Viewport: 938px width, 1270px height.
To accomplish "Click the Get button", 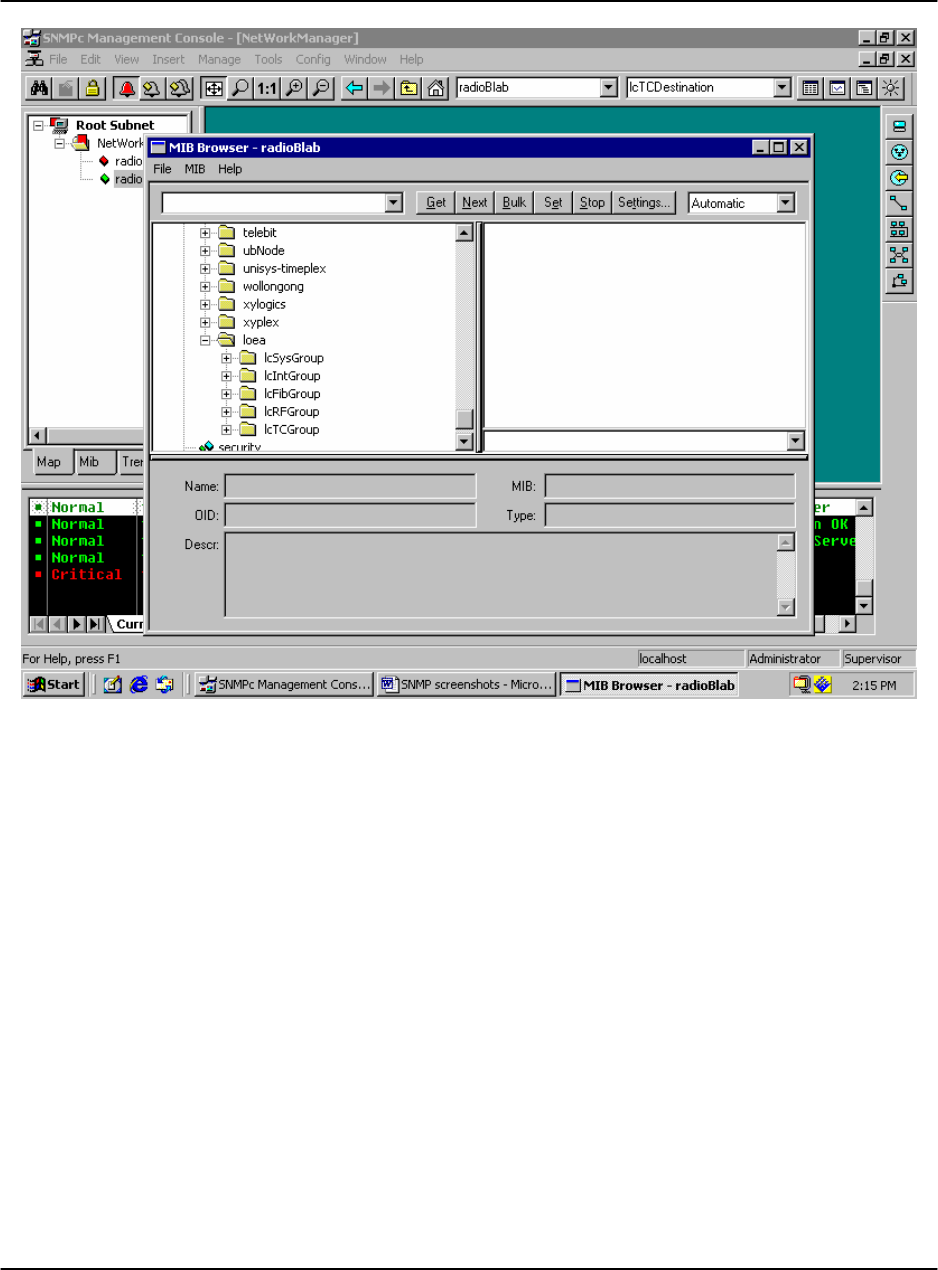I will point(436,203).
